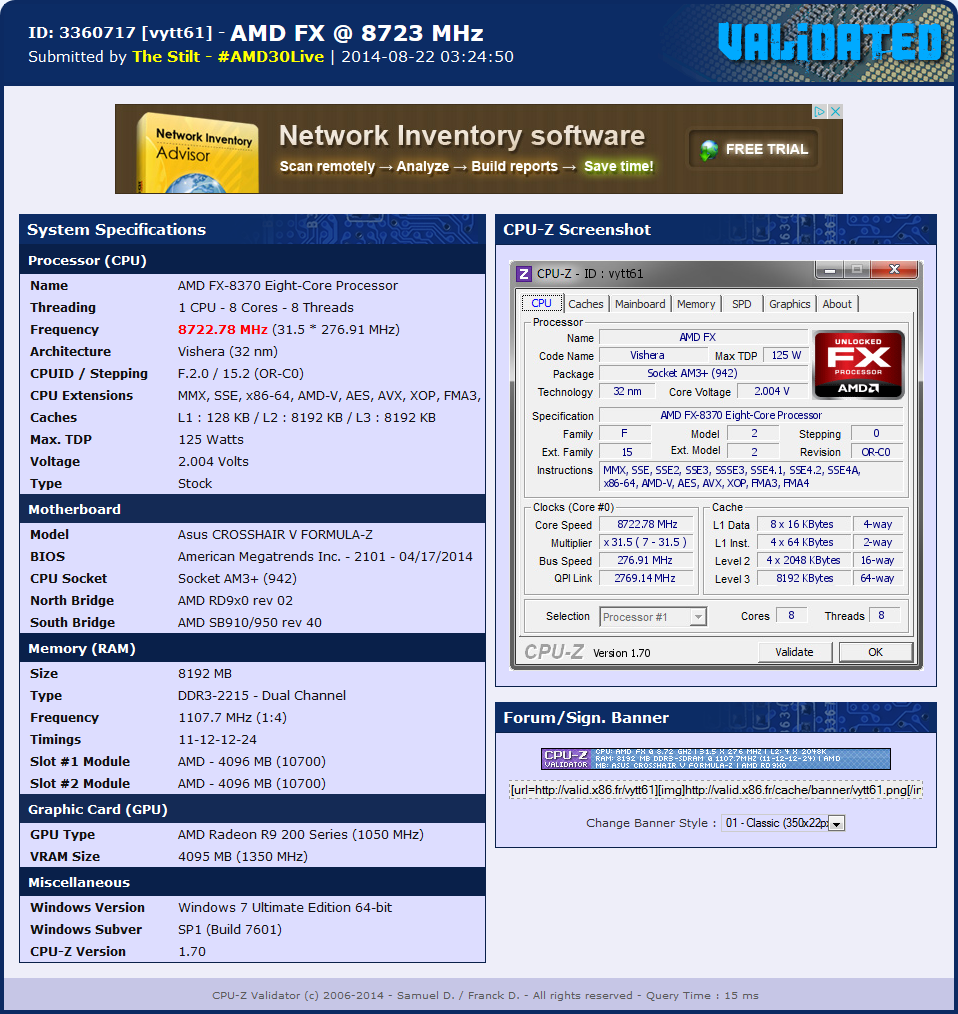
Task: Minimize the CPU-Z window
Action: point(829,270)
